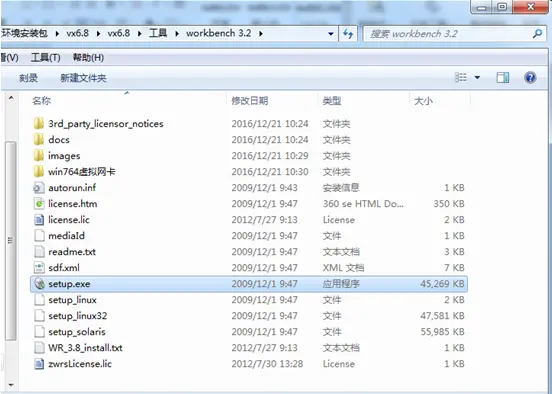Toggle the preview pane icon
The image size is (552, 394).
click(503, 77)
